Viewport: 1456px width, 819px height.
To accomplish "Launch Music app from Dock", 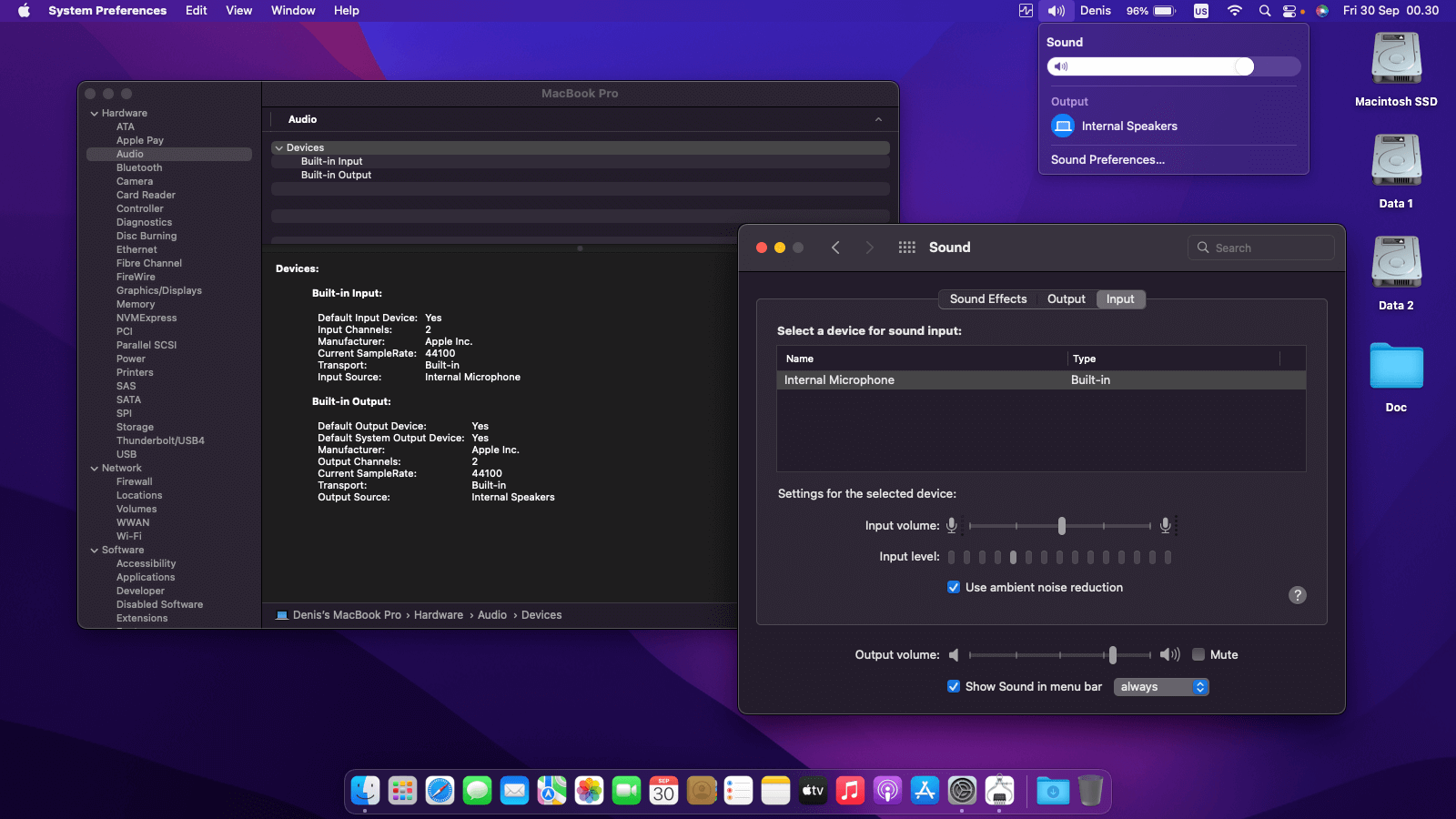I will [851, 791].
